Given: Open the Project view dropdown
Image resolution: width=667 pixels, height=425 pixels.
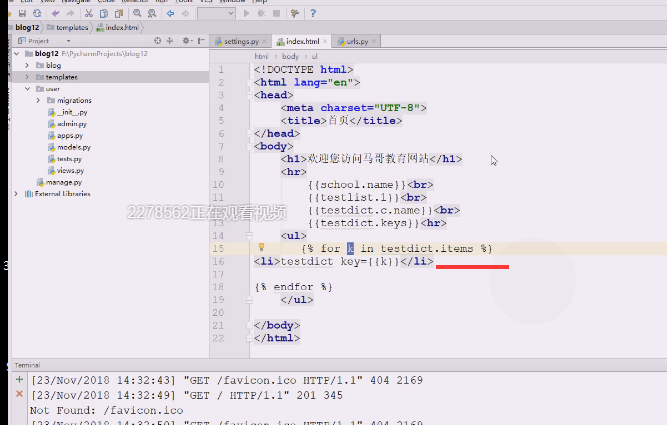Looking at the screenshot, I should click(x=68, y=41).
